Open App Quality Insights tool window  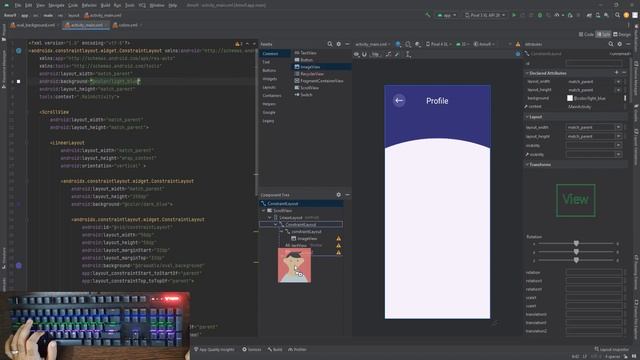(x=214, y=349)
